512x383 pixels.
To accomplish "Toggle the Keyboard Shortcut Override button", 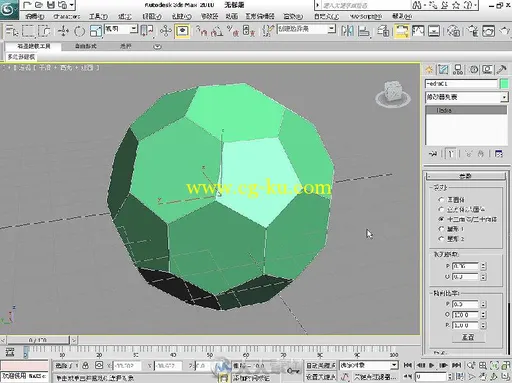I will click(x=182, y=31).
